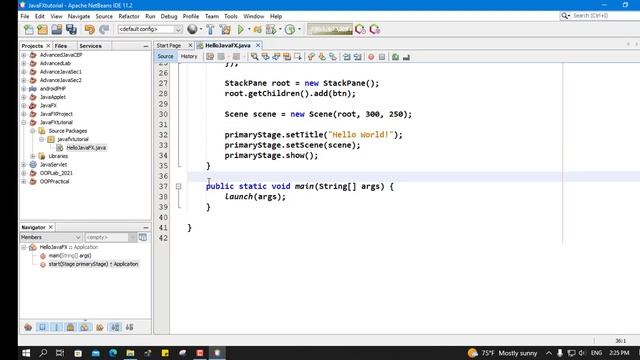The width and height of the screenshot is (640, 360).
Task: Select start(Stage primaryStage) in Navigator
Action: pos(93,264)
